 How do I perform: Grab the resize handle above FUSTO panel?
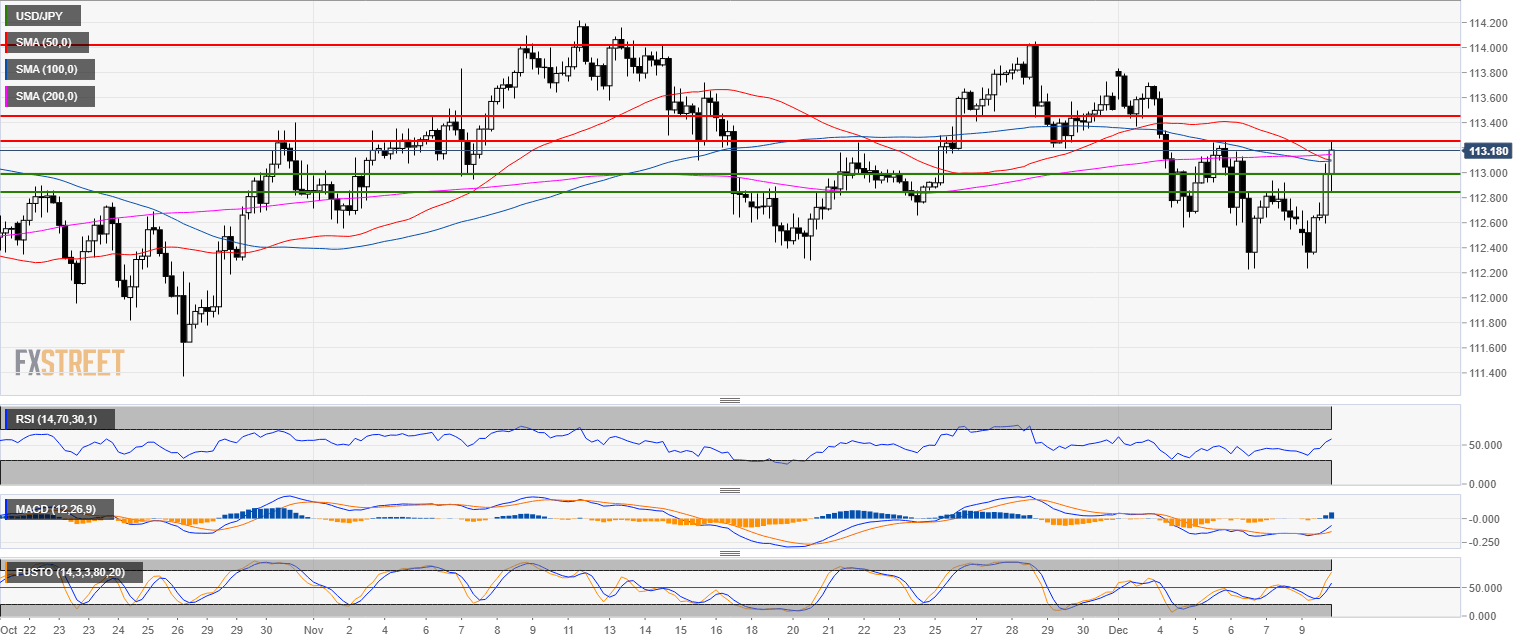(730, 553)
